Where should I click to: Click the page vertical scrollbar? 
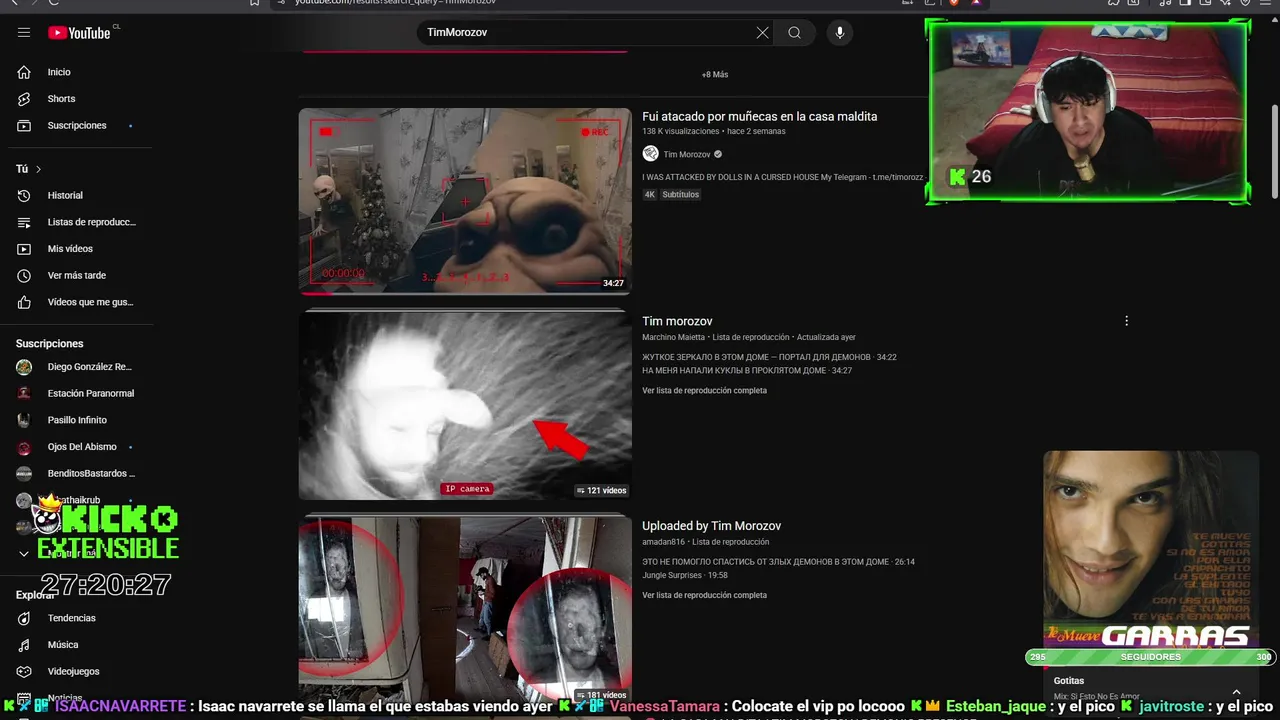pos(1274,150)
